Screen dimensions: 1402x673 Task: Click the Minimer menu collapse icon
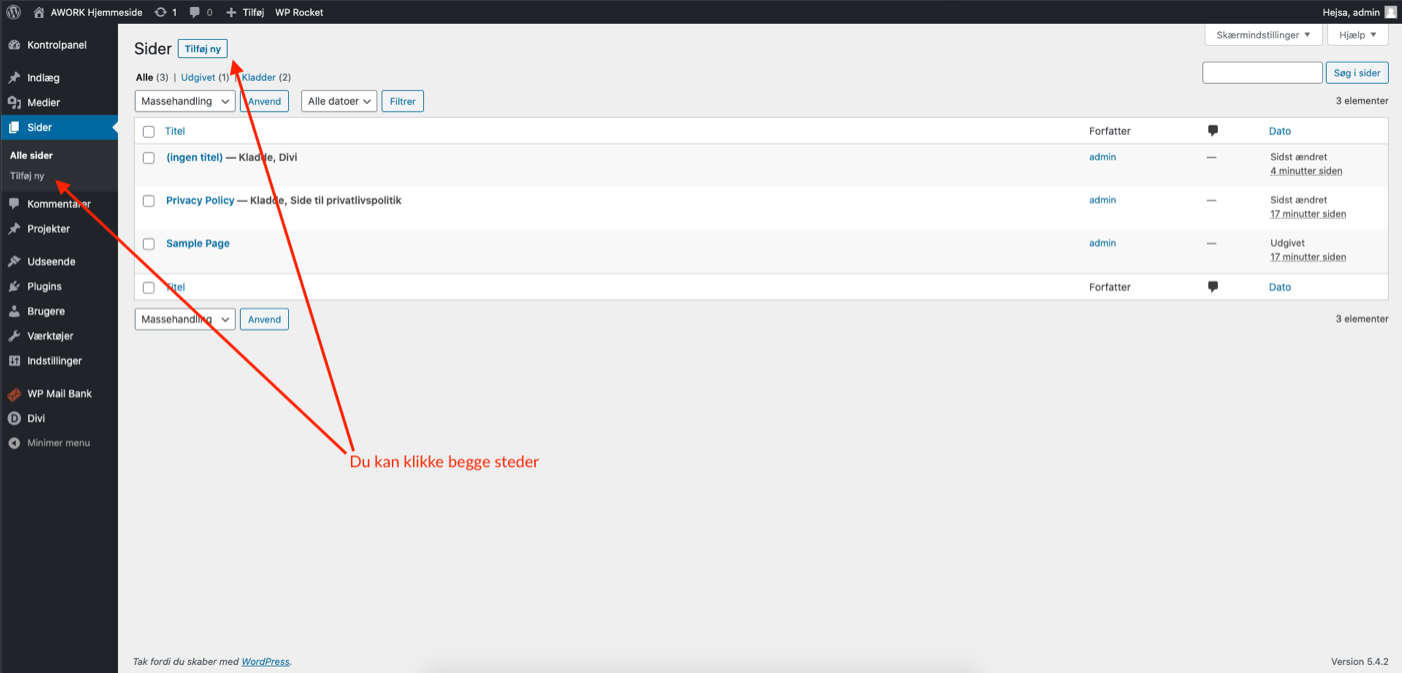click(15, 443)
